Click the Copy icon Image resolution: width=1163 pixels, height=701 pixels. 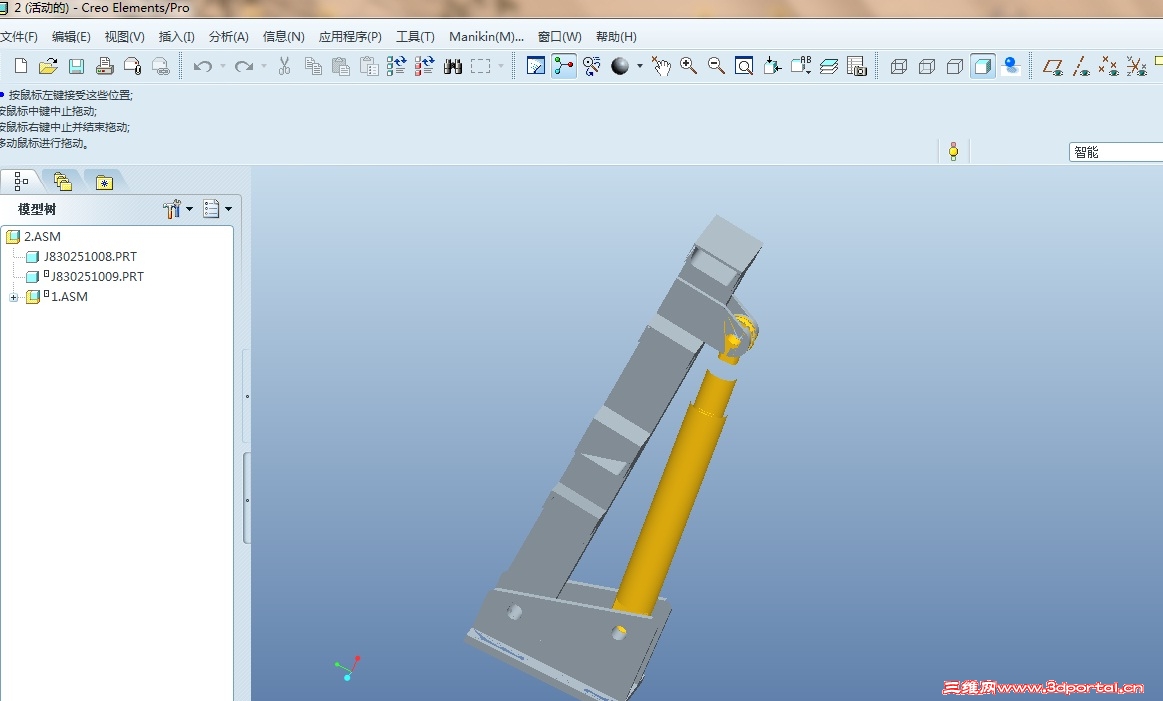coord(313,66)
